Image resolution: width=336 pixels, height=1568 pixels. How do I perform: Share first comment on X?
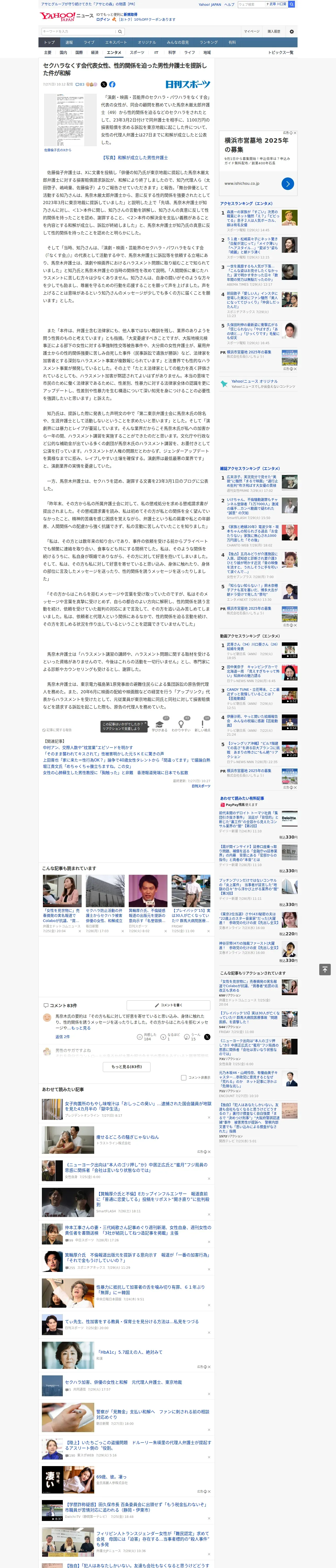(x=207, y=1037)
